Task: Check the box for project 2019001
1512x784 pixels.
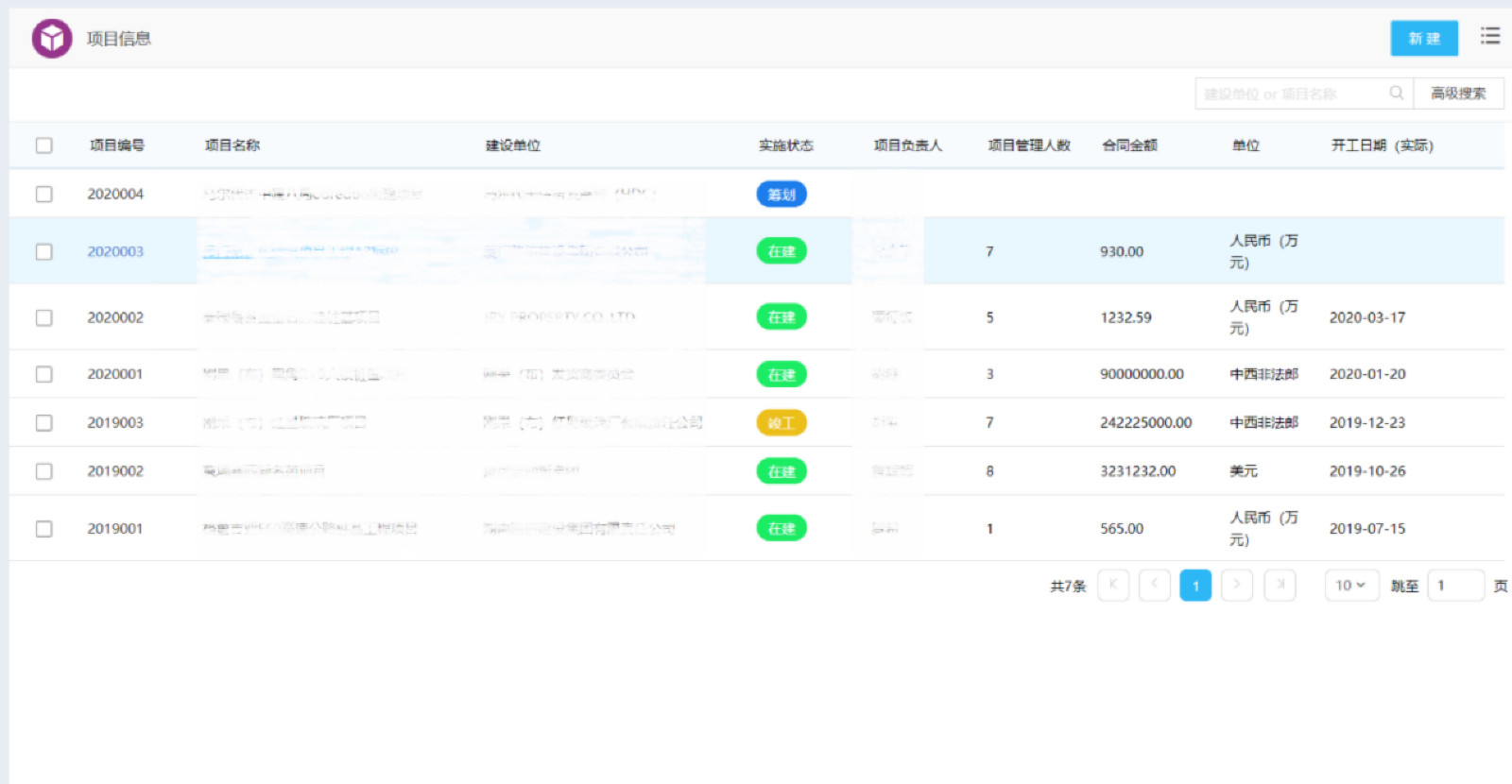Action: 44,528
